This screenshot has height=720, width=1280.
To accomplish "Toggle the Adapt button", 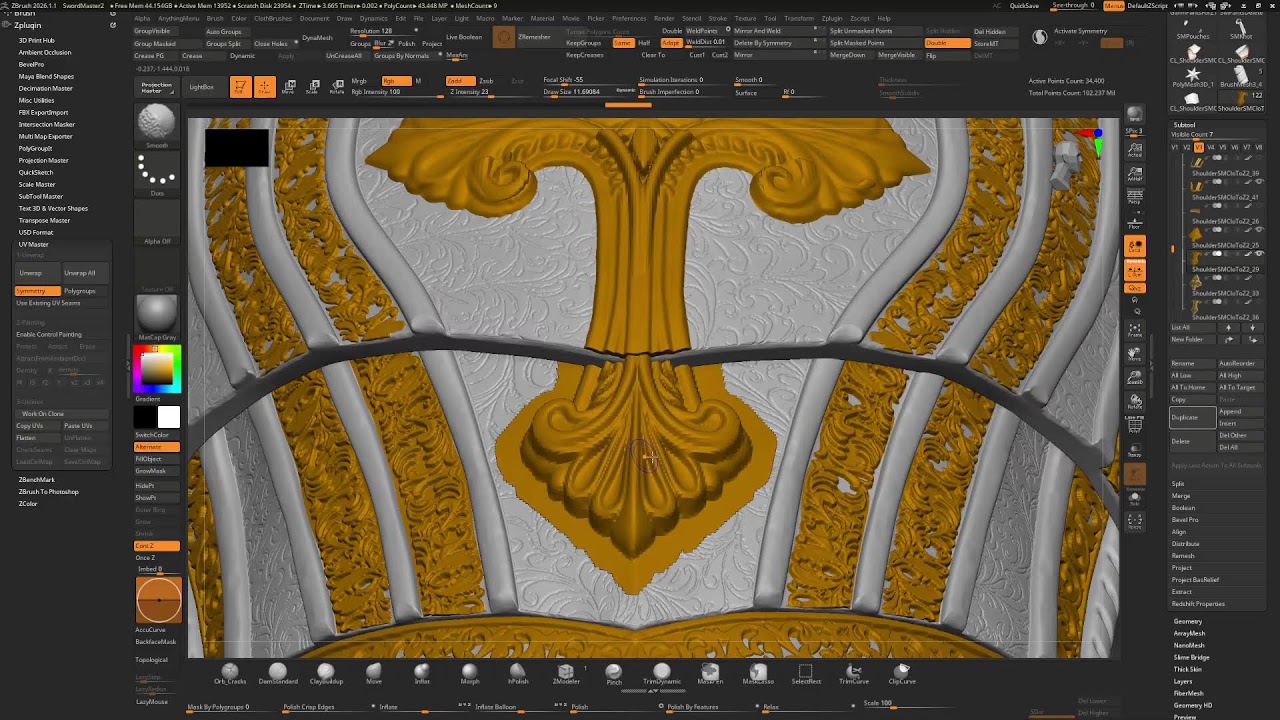I will click(670, 43).
